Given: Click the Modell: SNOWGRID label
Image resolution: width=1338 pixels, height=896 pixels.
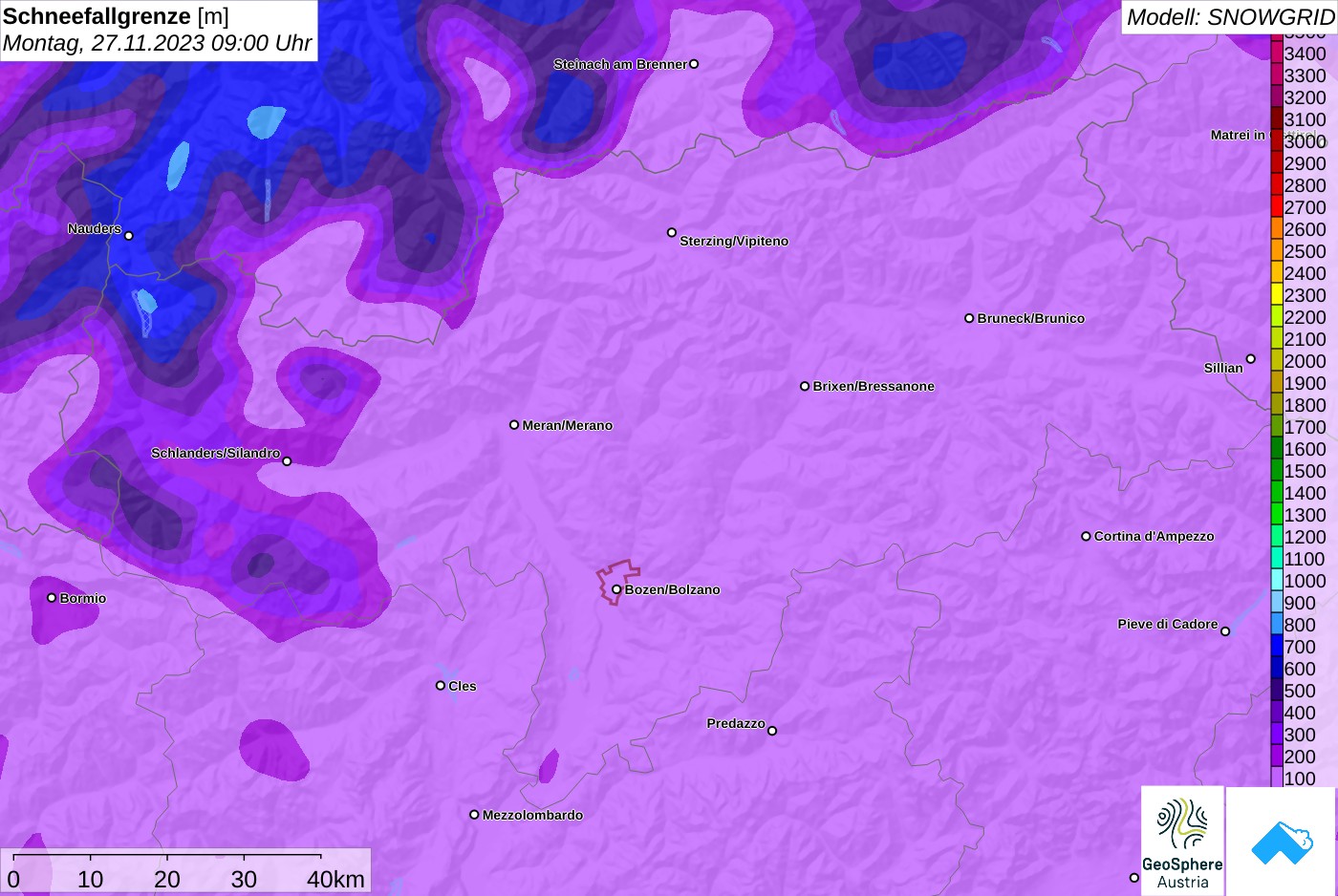Looking at the screenshot, I should click(x=1230, y=16).
